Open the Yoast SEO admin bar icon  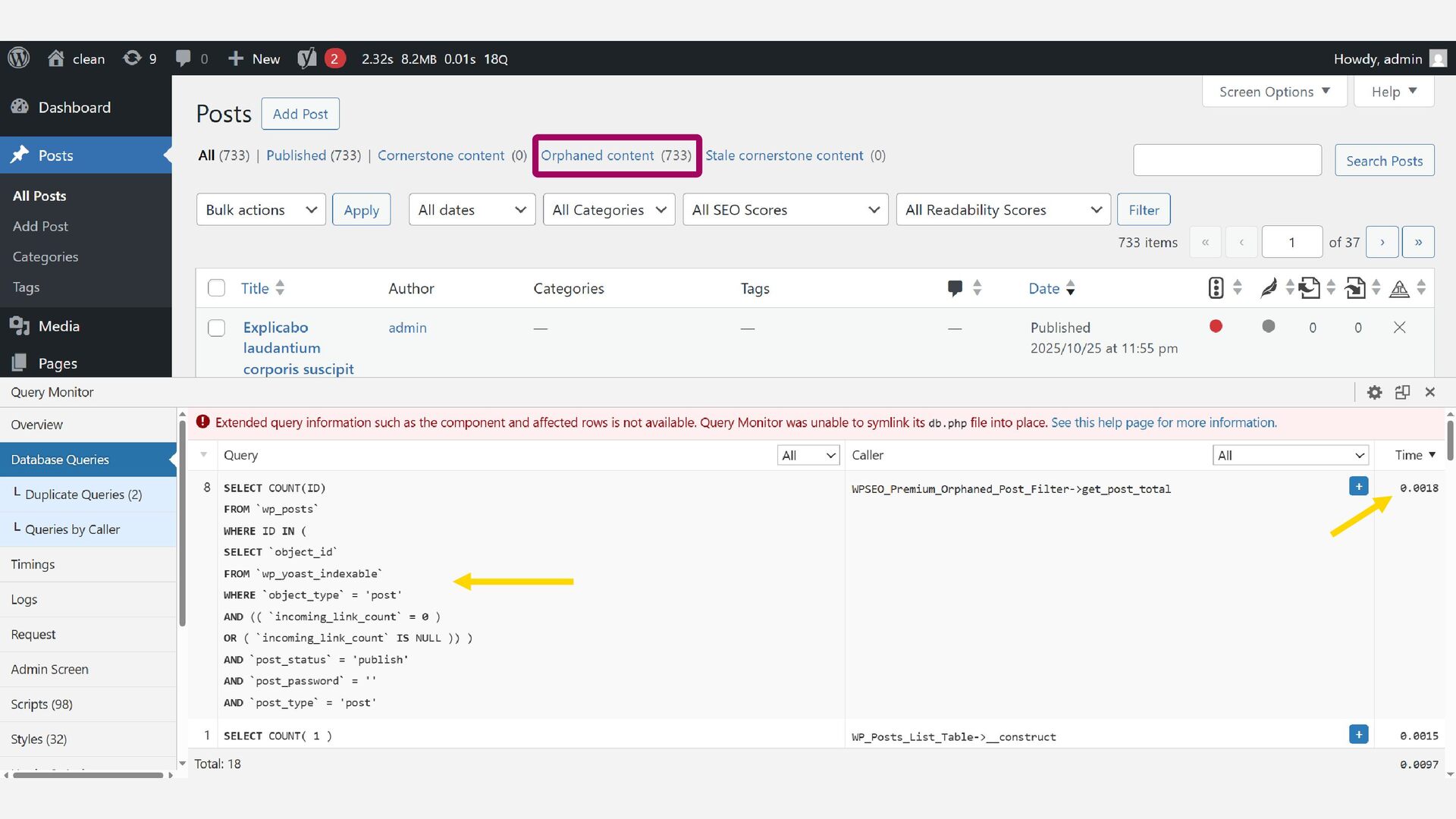point(307,58)
